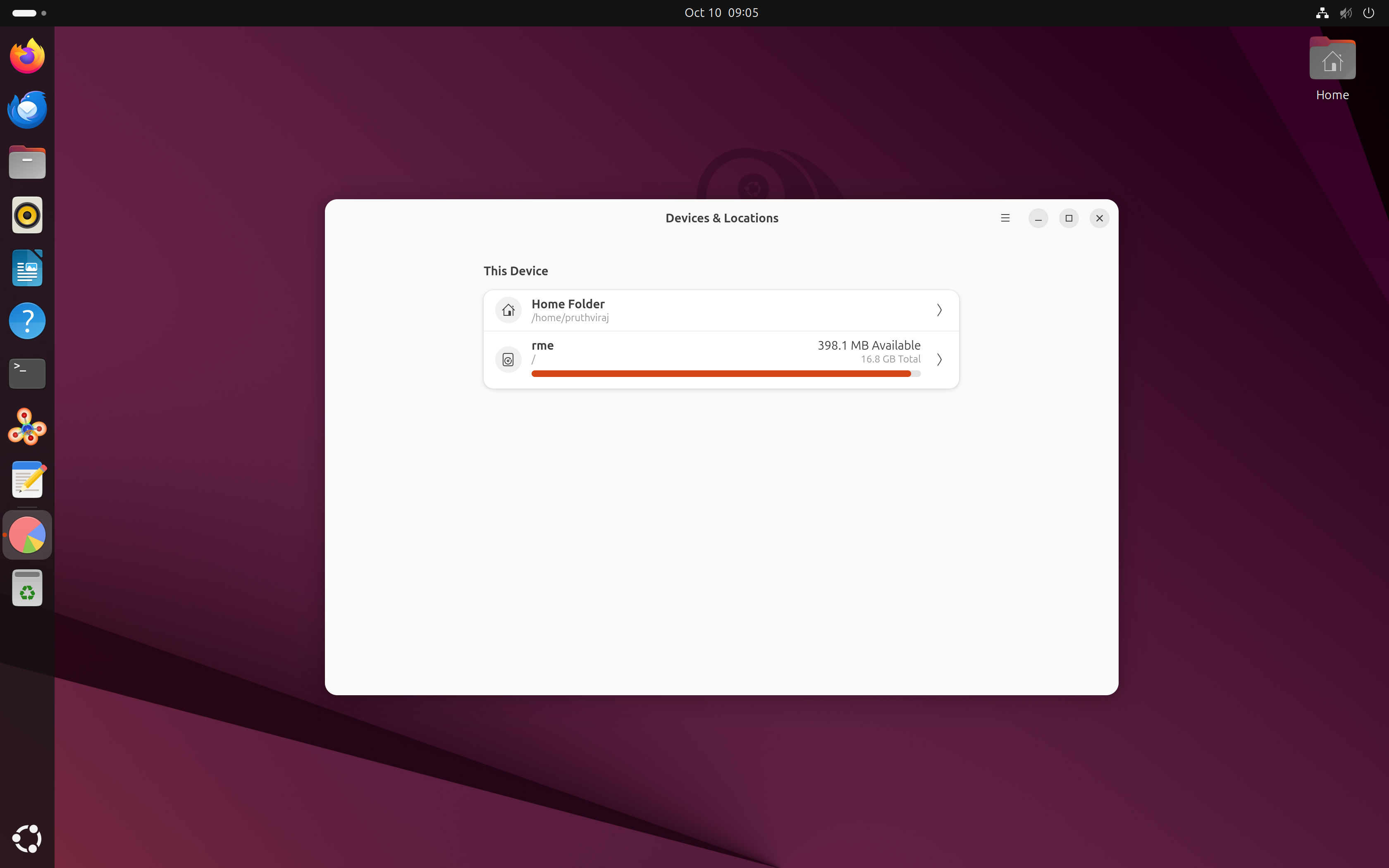This screenshot has height=868, width=1389.
Task: Open Thunderbird mail from dock
Action: (27, 109)
